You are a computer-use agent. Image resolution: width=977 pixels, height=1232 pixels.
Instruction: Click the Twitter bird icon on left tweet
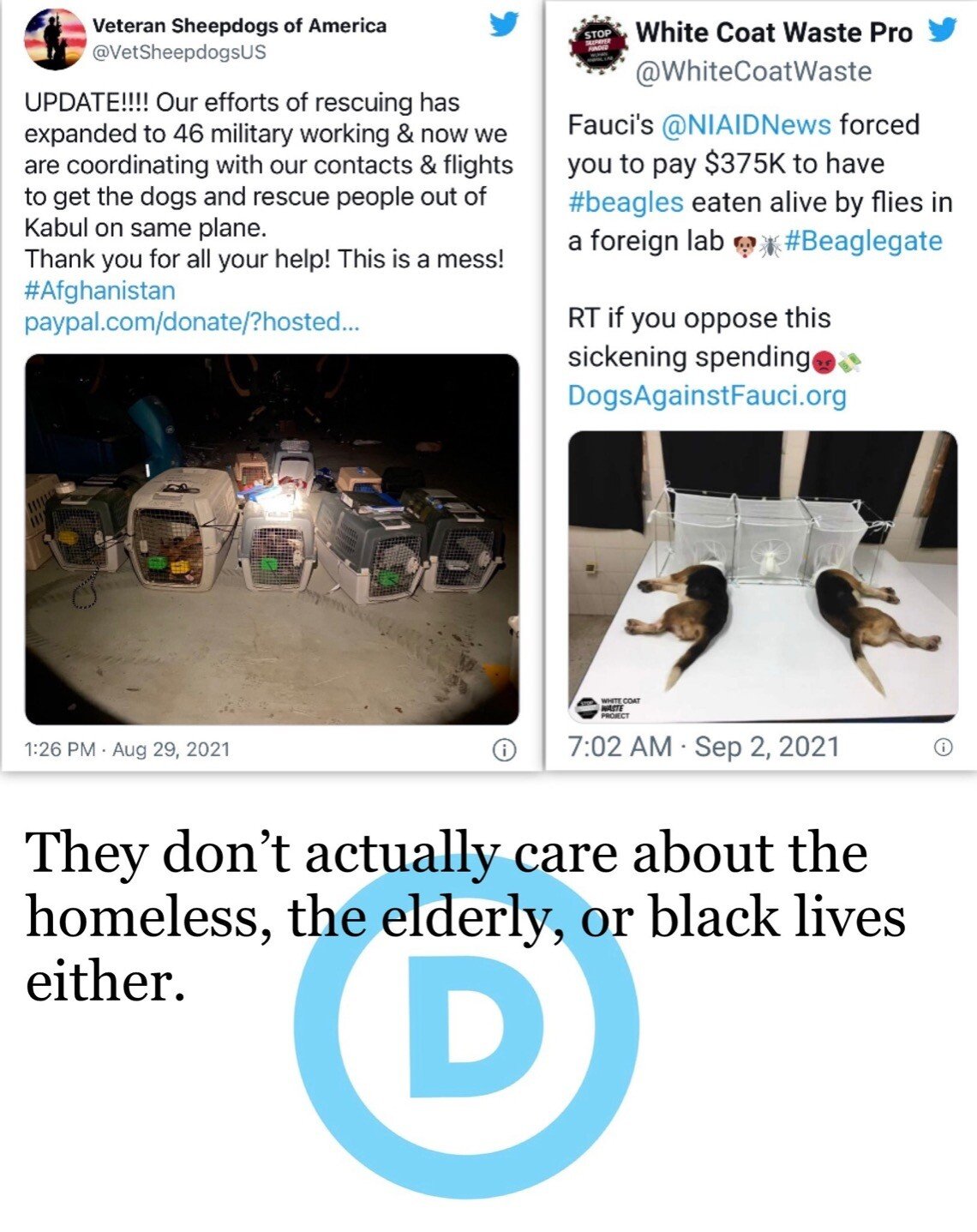504,25
